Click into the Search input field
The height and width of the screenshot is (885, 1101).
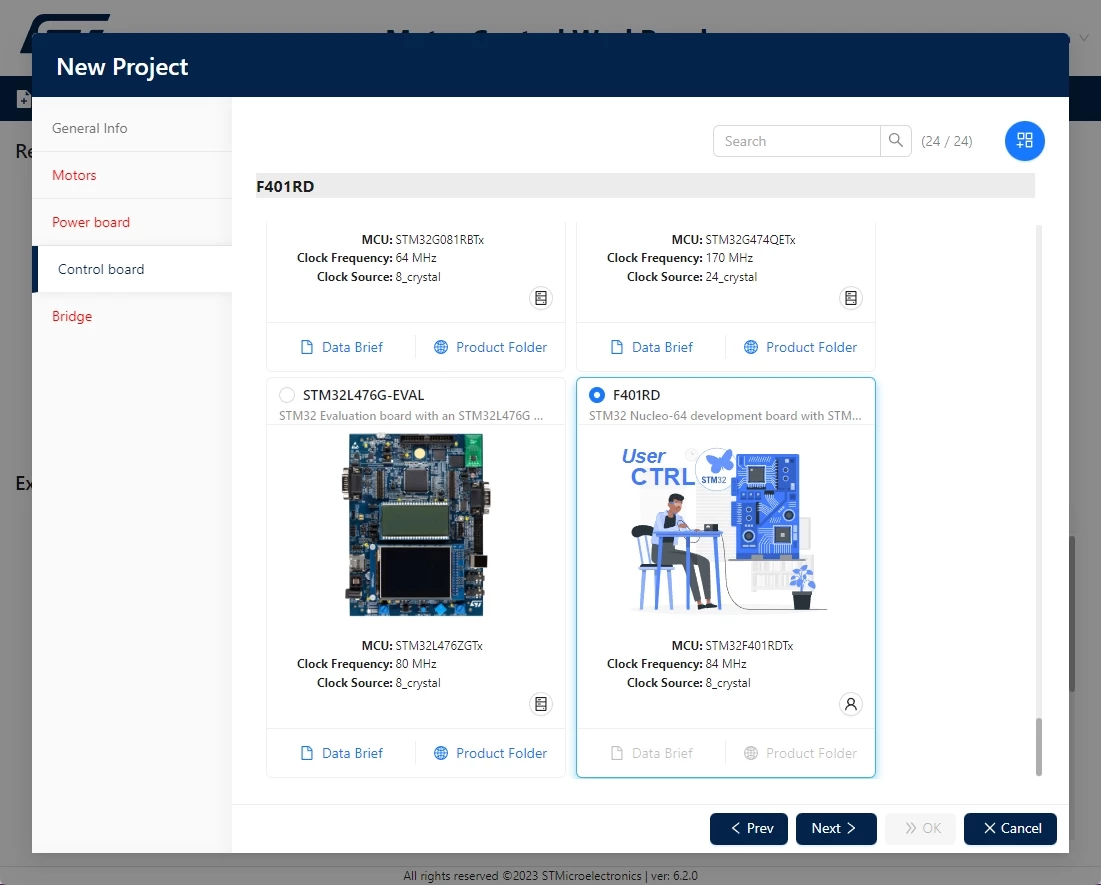click(x=797, y=141)
